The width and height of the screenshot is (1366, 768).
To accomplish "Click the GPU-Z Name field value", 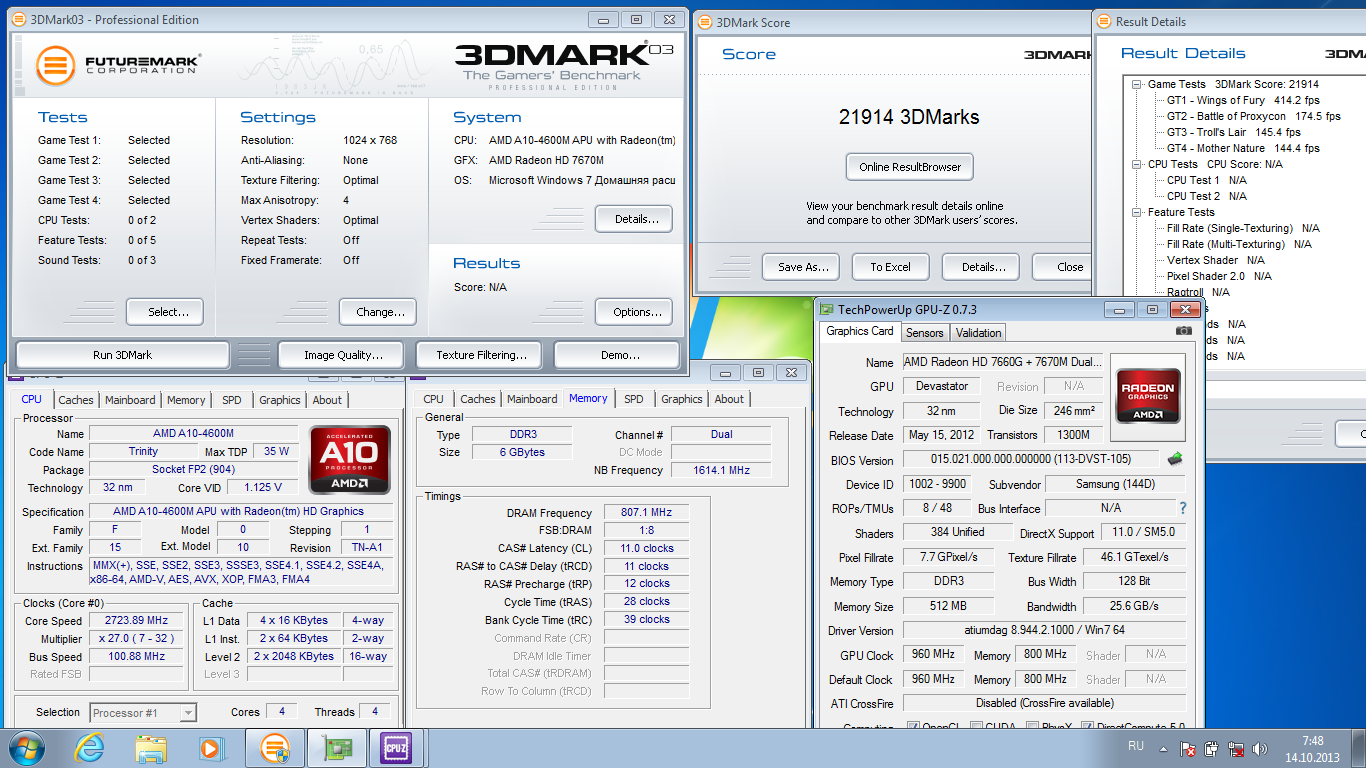I will 1003,362.
